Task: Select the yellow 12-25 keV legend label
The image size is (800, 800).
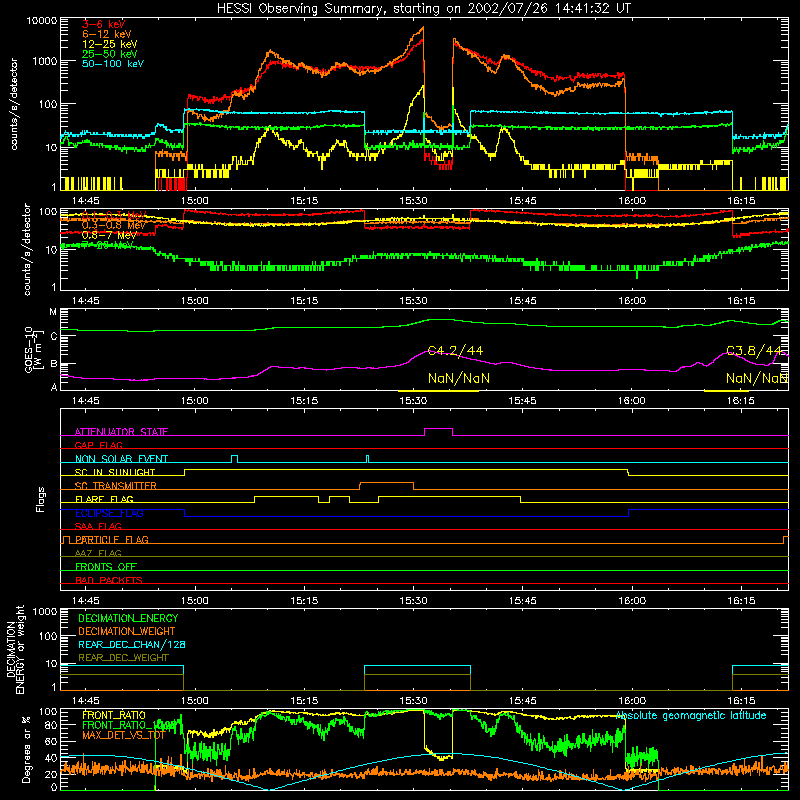Action: pyautogui.click(x=110, y=44)
